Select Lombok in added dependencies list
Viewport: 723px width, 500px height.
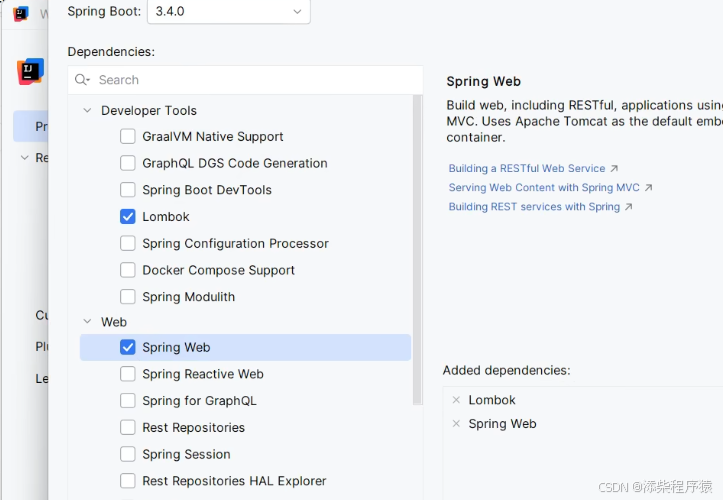[x=492, y=400]
